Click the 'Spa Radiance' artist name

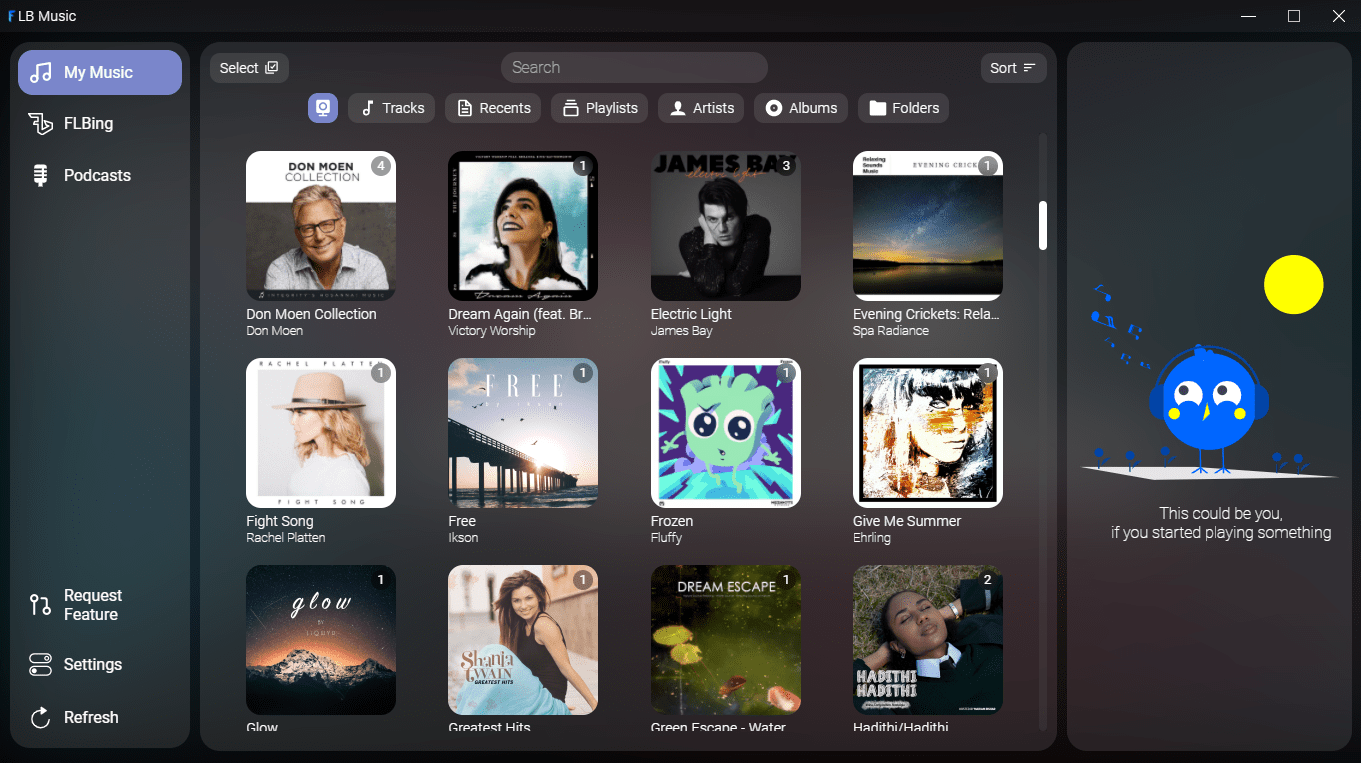coord(891,331)
